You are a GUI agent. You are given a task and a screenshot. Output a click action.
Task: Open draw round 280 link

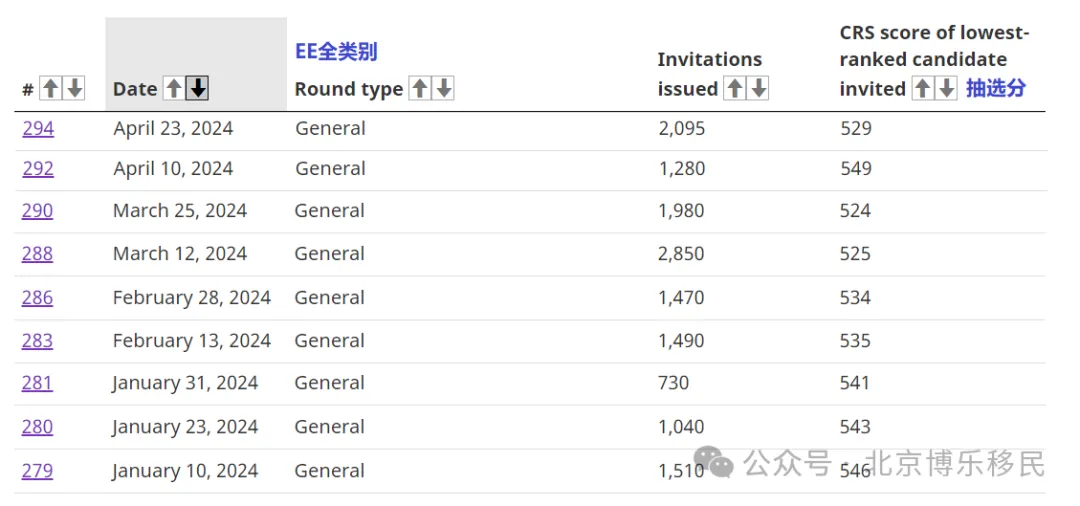click(x=37, y=428)
